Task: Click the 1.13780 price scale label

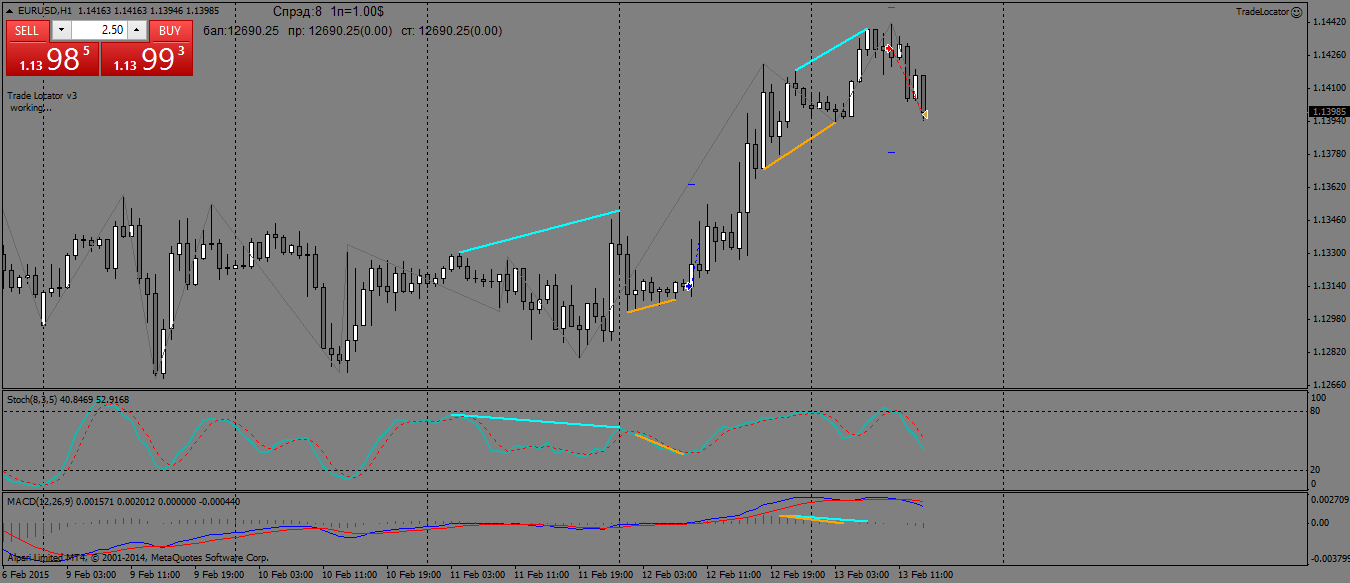Action: [1328, 154]
